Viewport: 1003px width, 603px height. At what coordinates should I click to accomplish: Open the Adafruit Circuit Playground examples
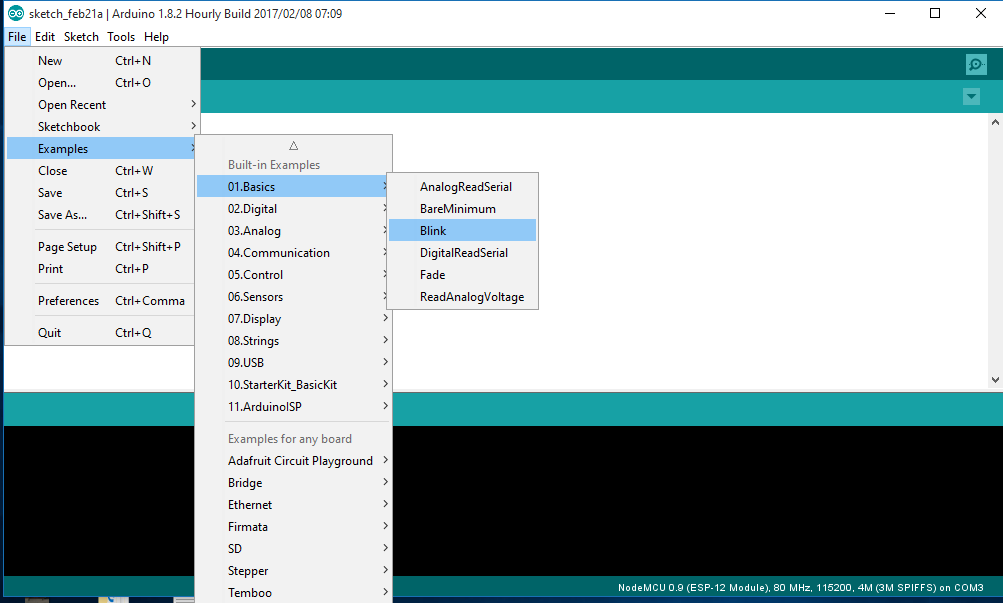[294, 461]
